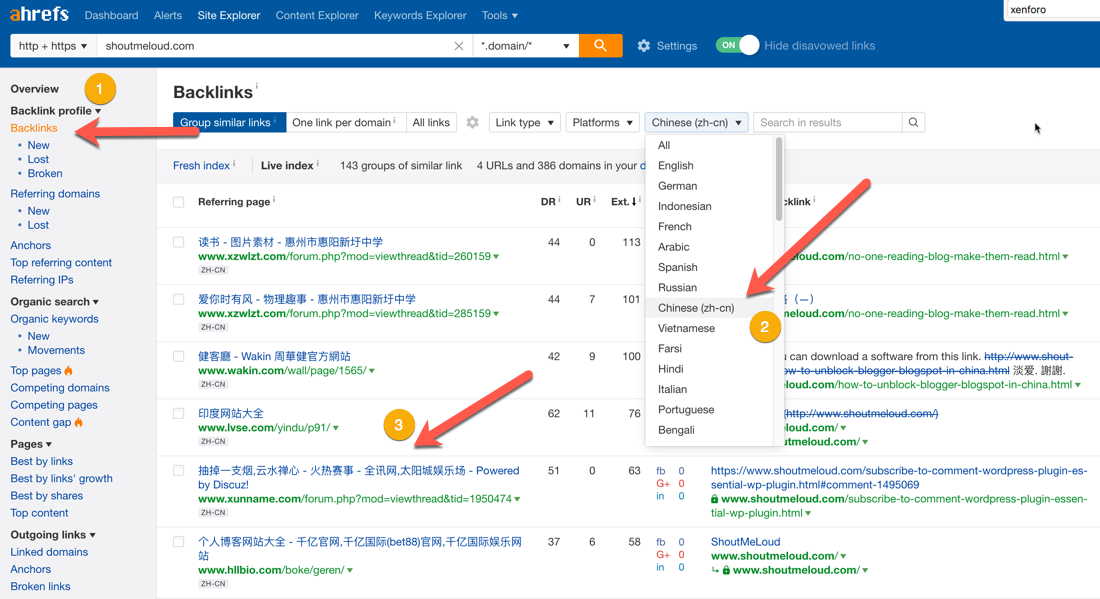
Task: Collapse the Pages sidebar section
Action: pyautogui.click(x=31, y=444)
